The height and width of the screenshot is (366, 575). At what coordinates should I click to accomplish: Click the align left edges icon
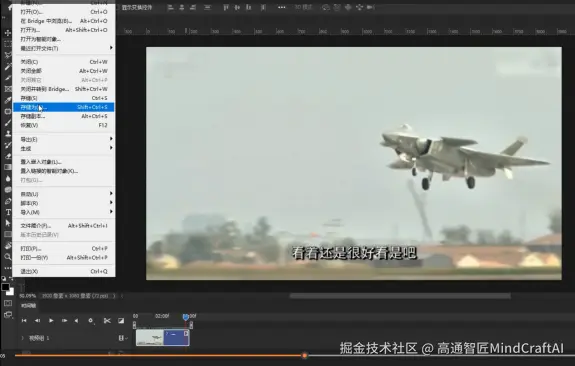pyautogui.click(x=170, y=7)
